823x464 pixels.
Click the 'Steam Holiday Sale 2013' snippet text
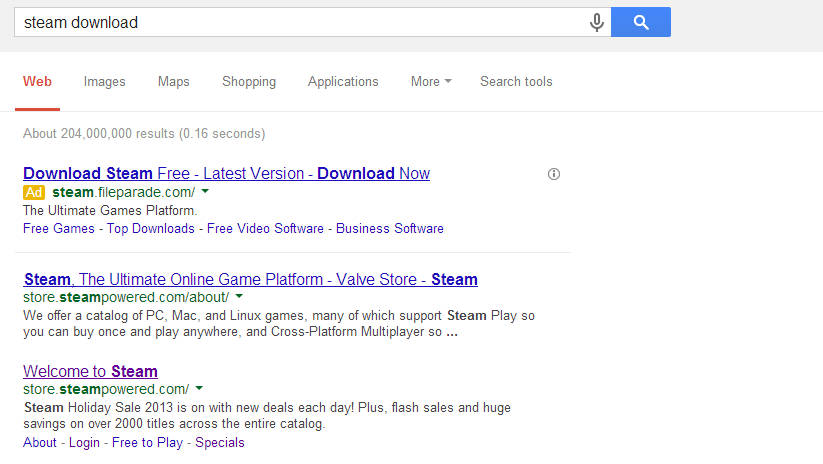click(267, 416)
